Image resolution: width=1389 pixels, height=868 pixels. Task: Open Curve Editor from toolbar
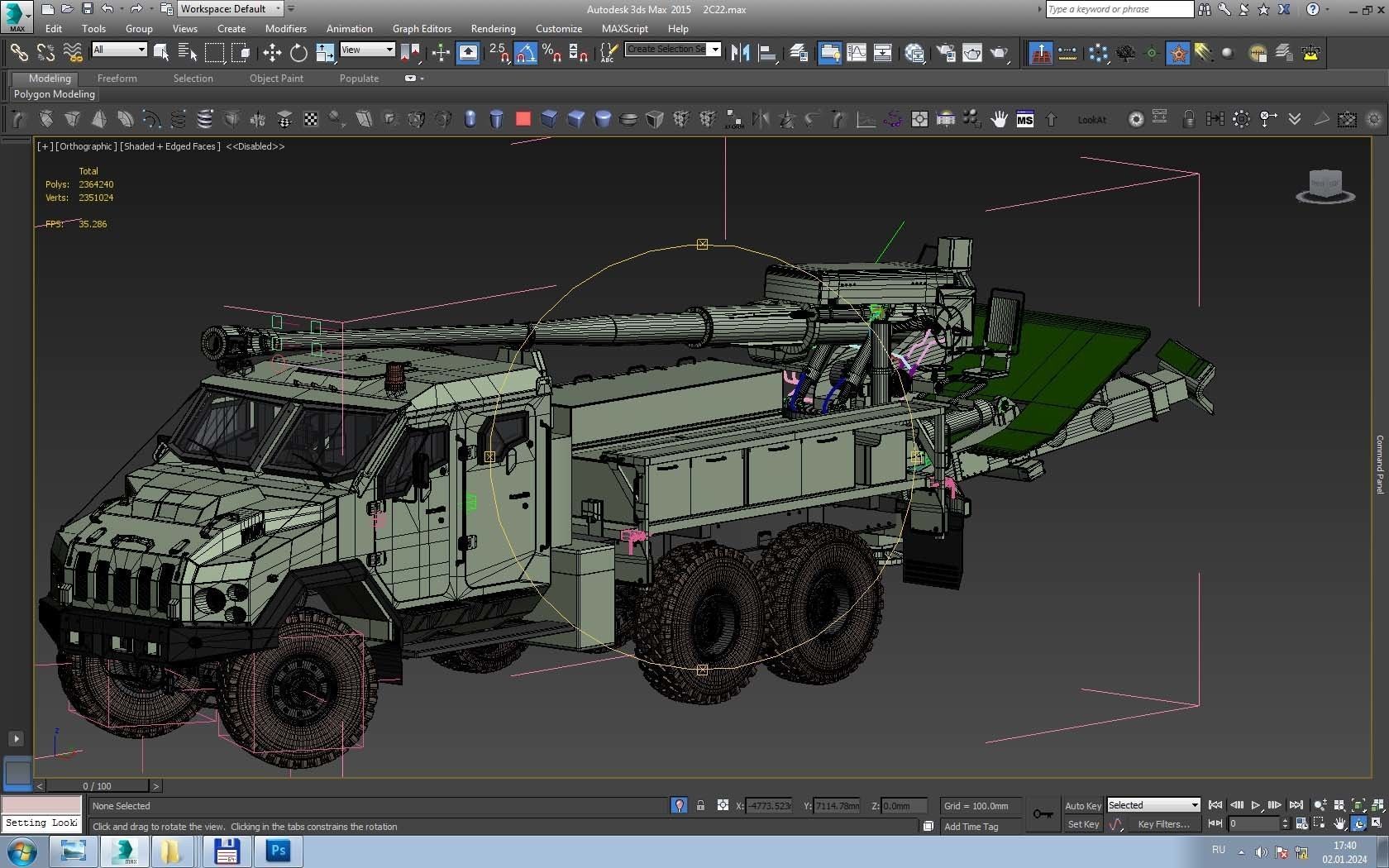(x=857, y=53)
